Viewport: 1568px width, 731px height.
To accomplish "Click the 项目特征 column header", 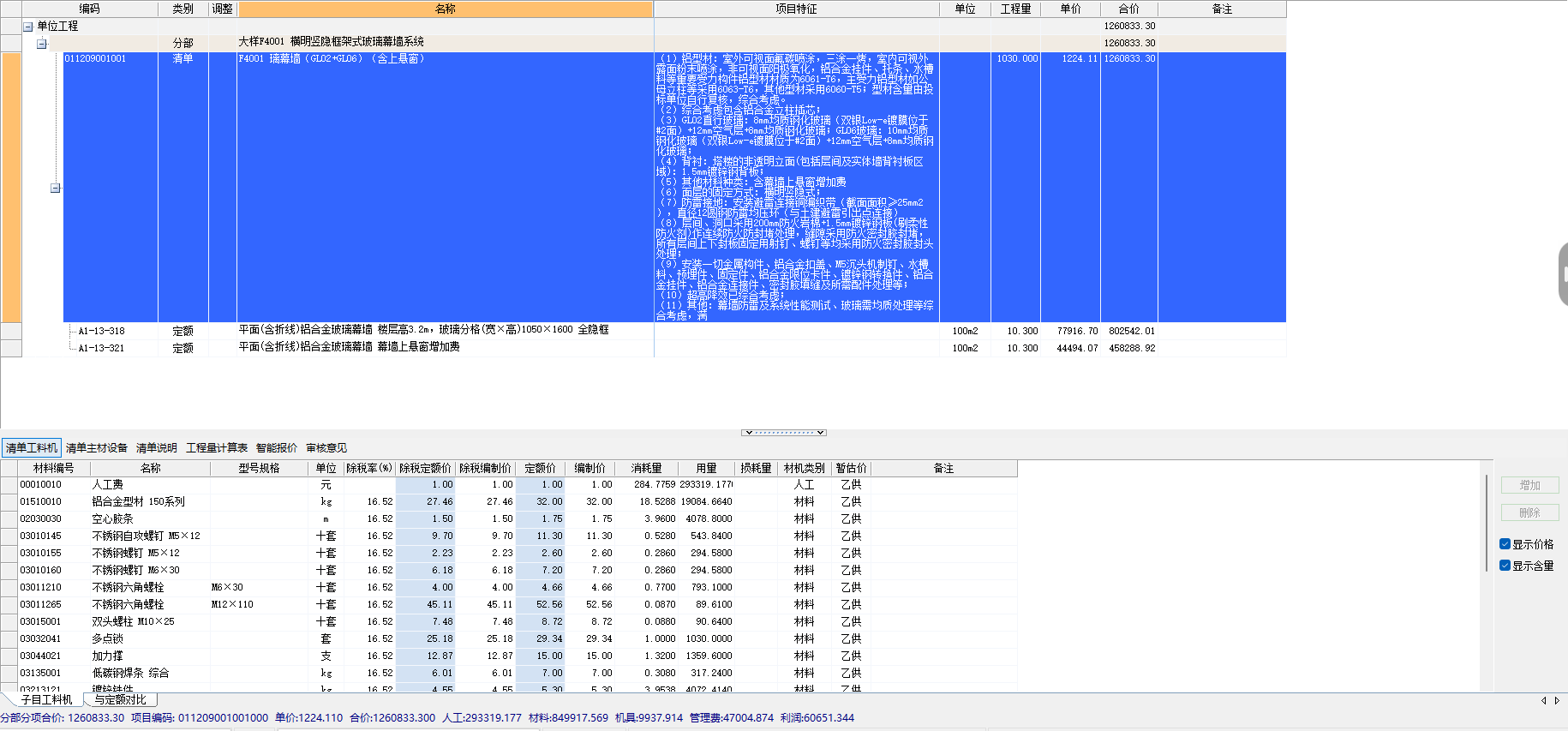I will click(x=797, y=9).
